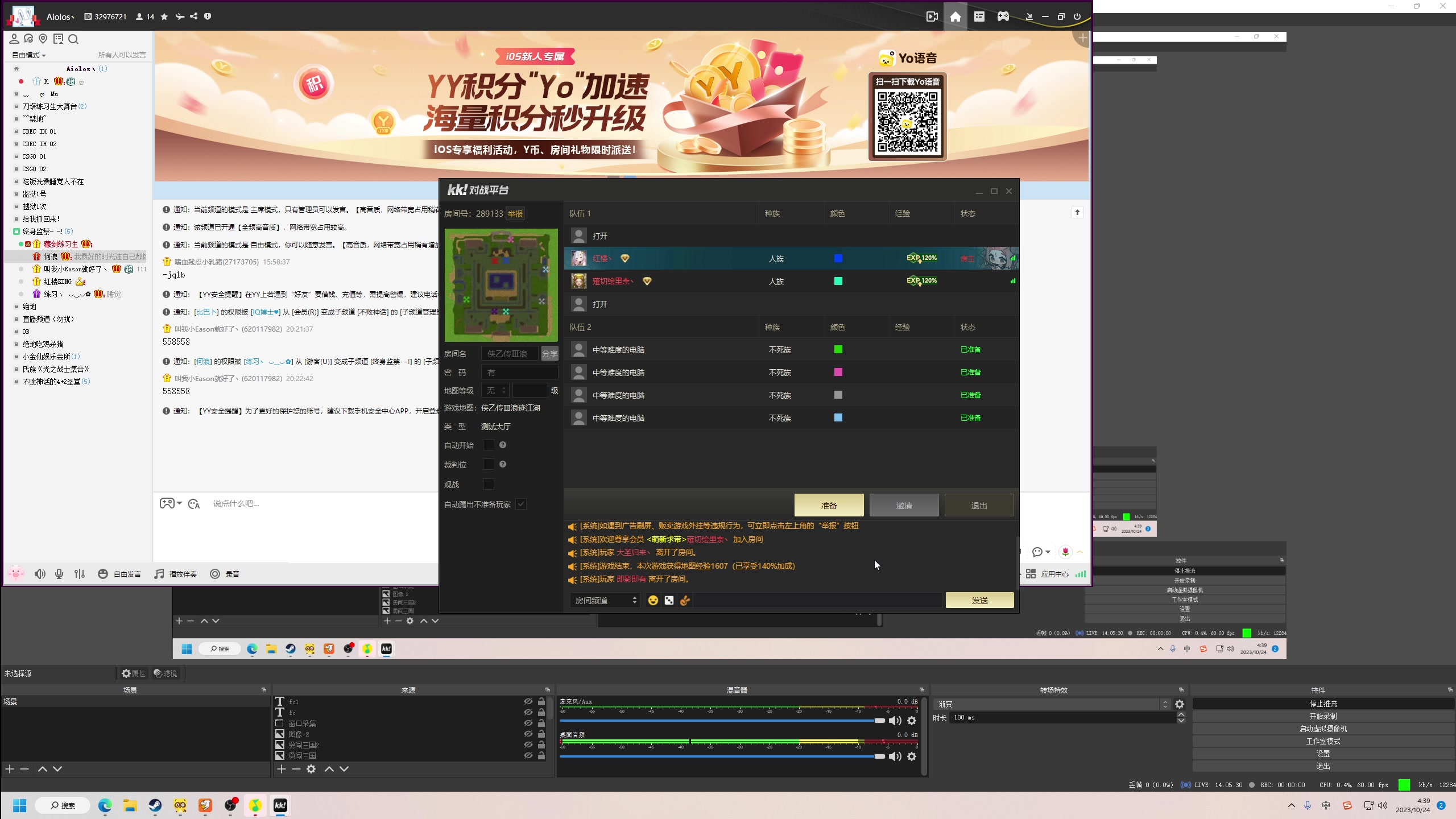Enable the 观战 checkbox
The height and width of the screenshot is (819, 1456).
(489, 484)
